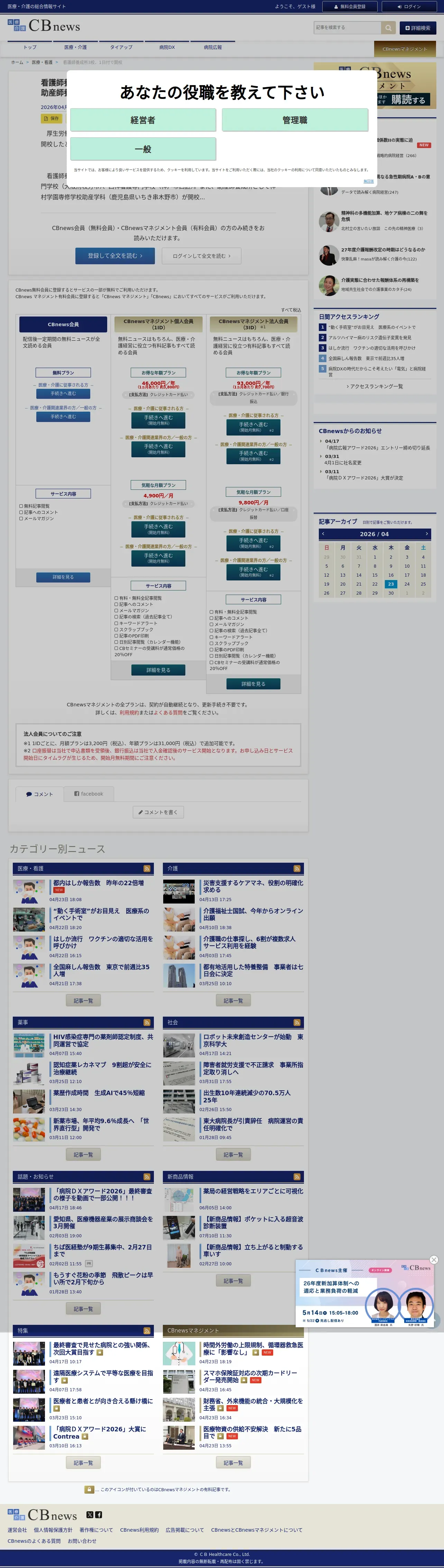
Task: Click the magnifier search button in the header
Action: pos(388,27)
